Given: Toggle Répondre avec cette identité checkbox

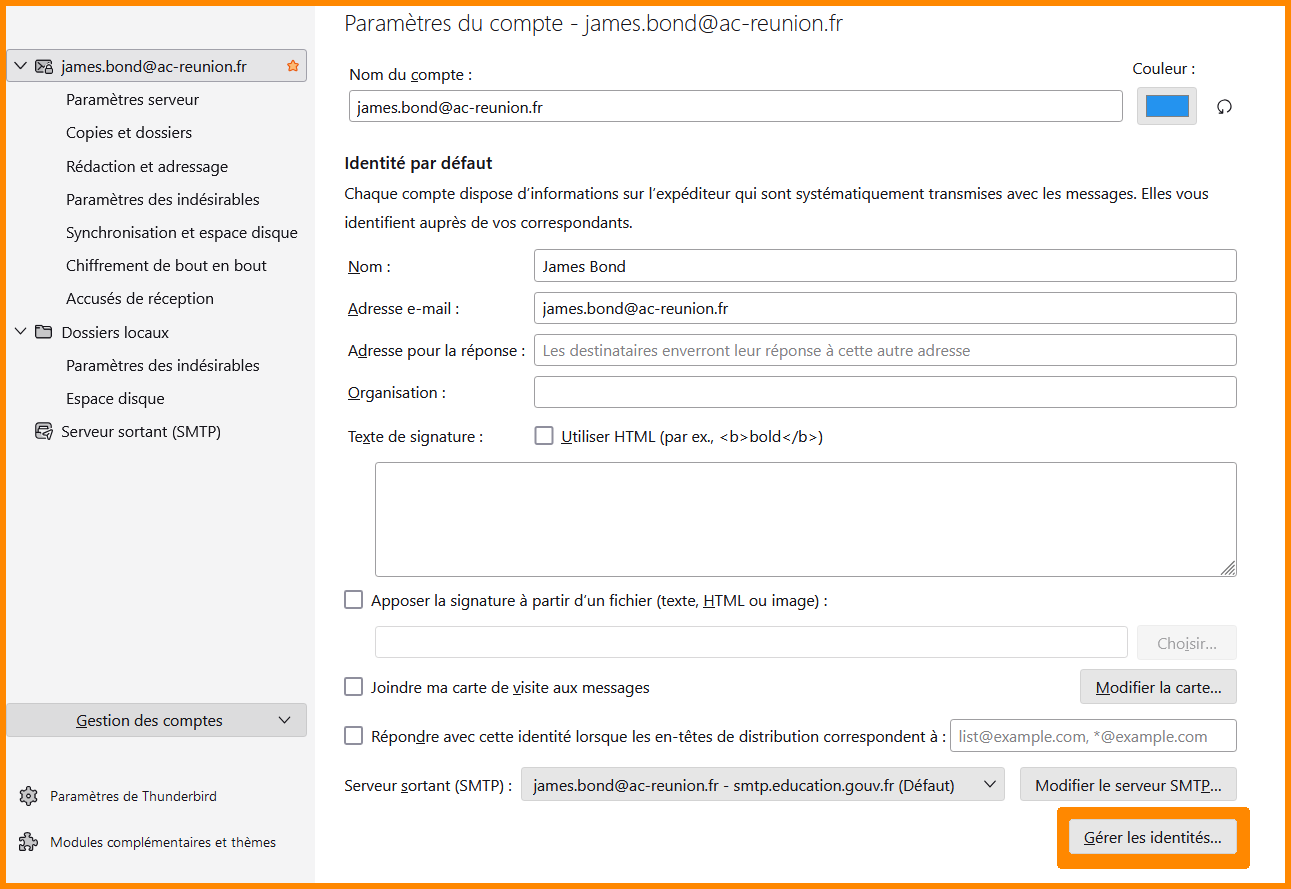Looking at the screenshot, I should pyautogui.click(x=354, y=736).
